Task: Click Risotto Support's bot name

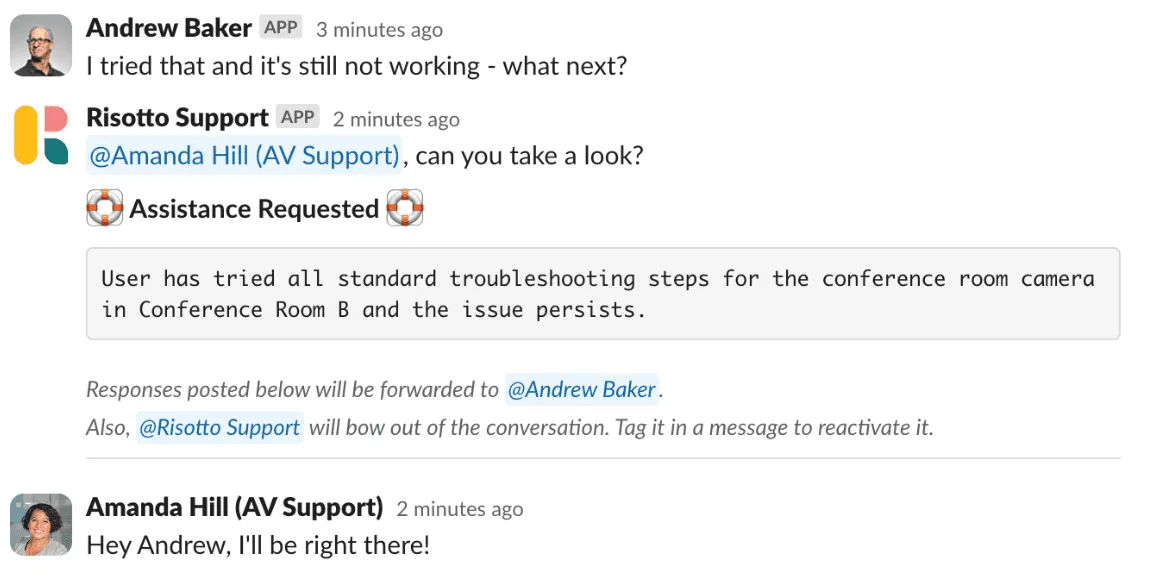Action: [176, 117]
